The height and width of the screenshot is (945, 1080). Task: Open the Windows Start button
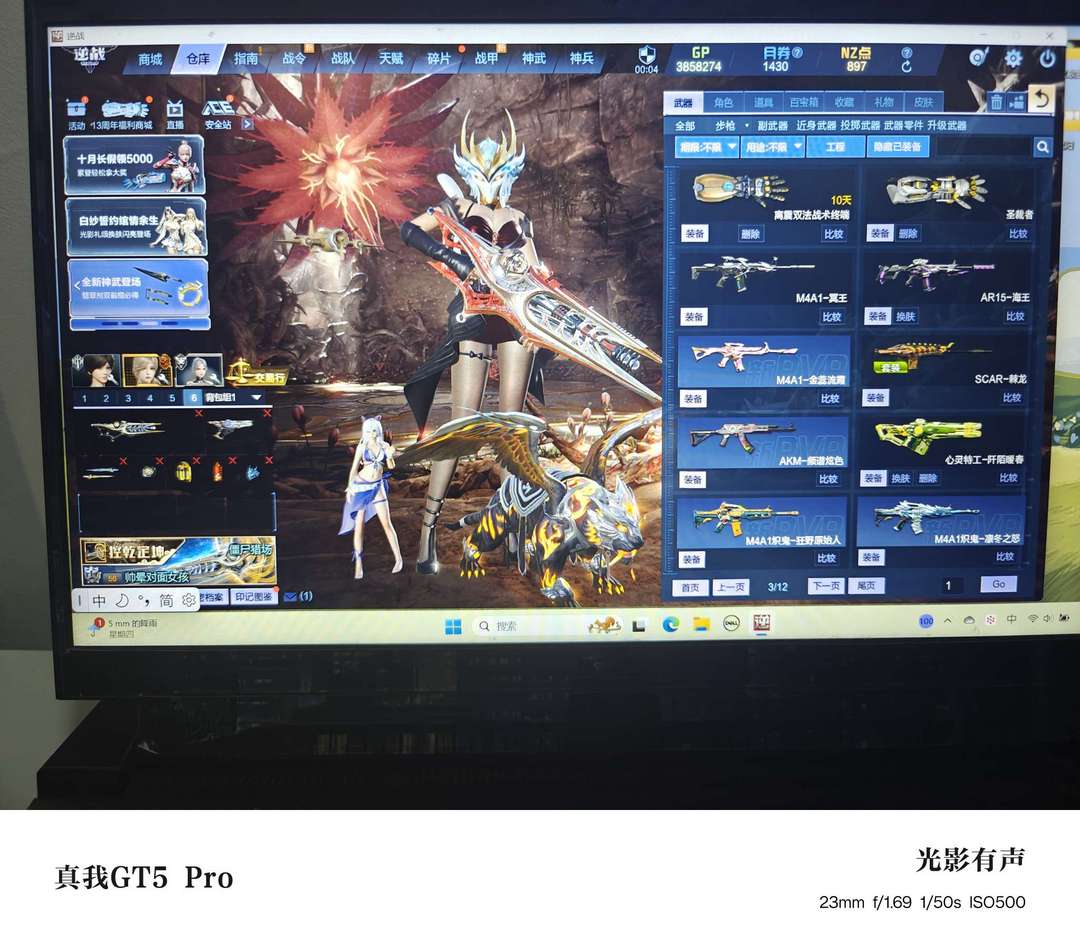tap(453, 626)
